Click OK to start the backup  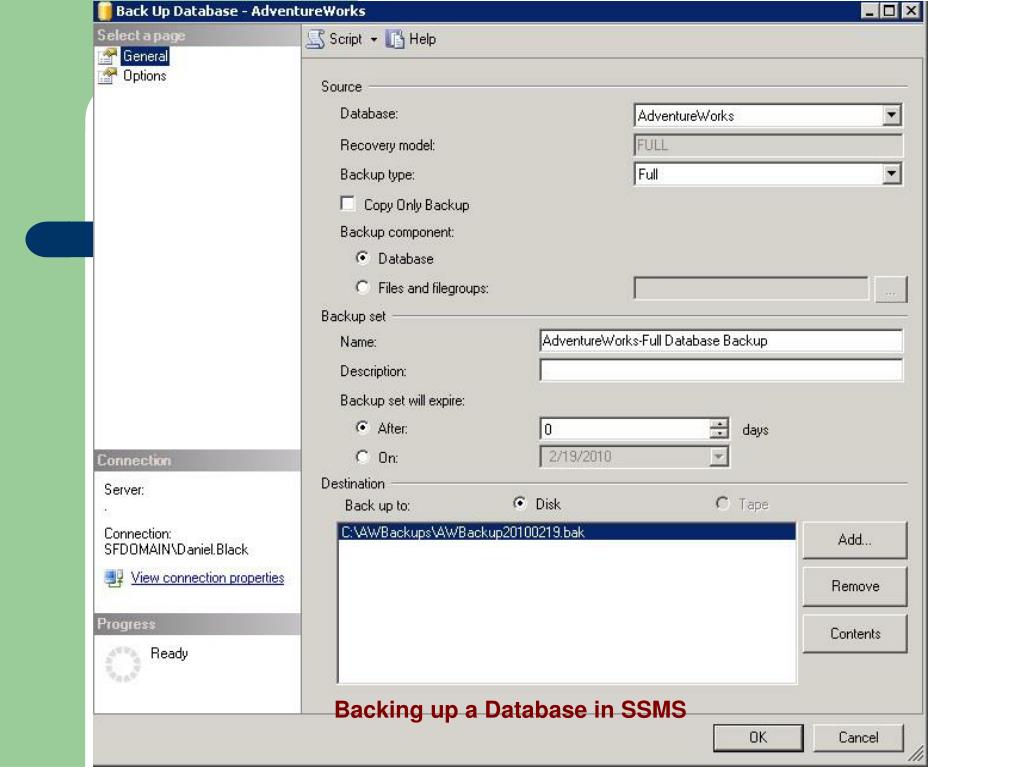[x=758, y=737]
